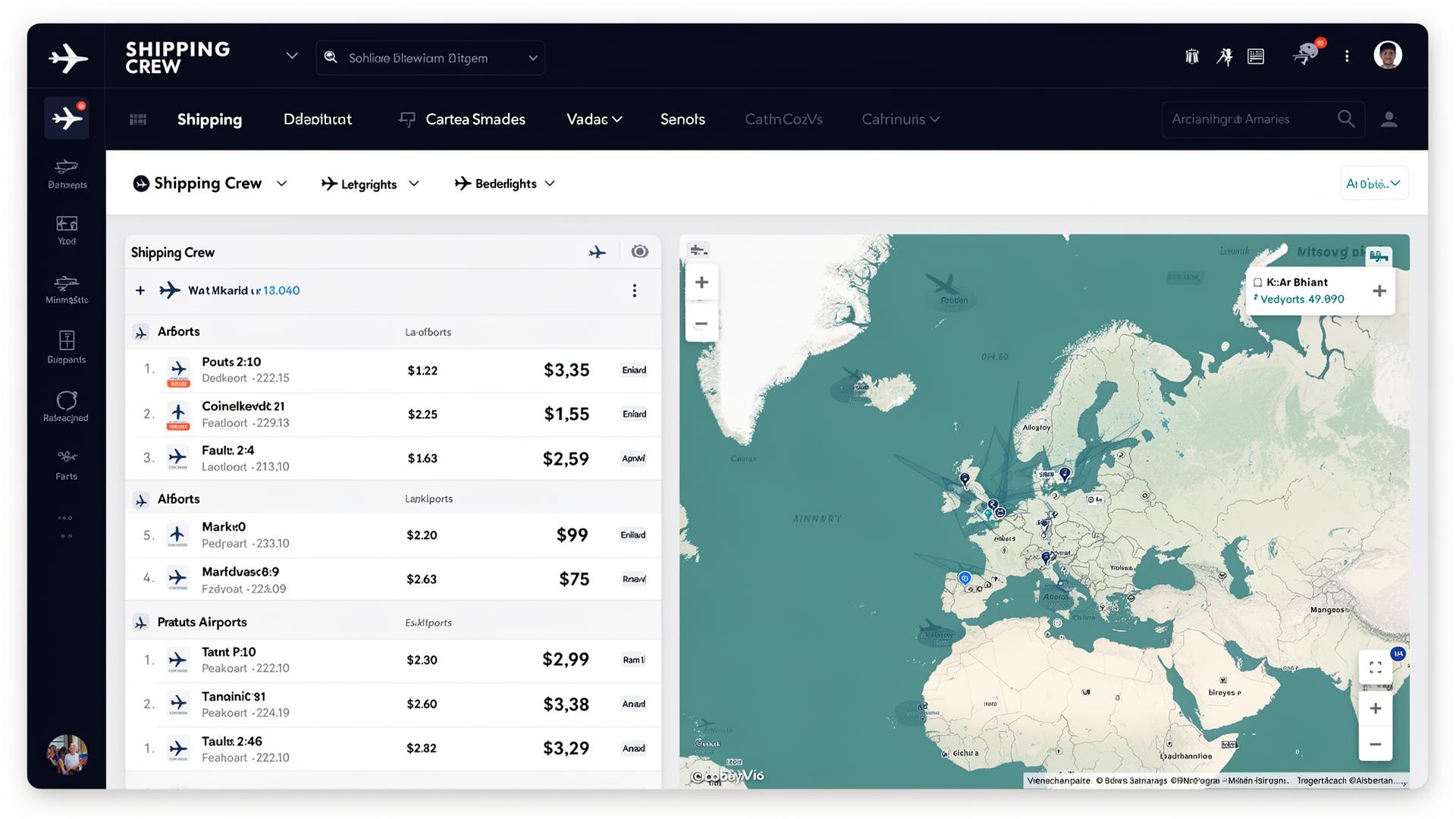1456x819 pixels.
Task: Toggle fullscreen map view
Action: click(1376, 667)
